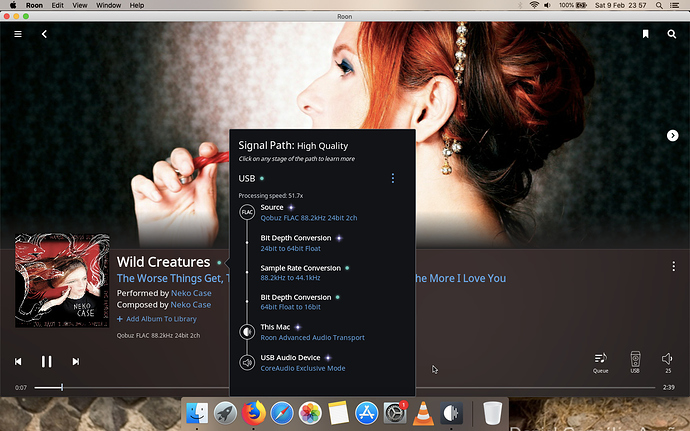Click the Wild Creatures track title
This screenshot has width=690, height=431.
pyautogui.click(x=163, y=262)
